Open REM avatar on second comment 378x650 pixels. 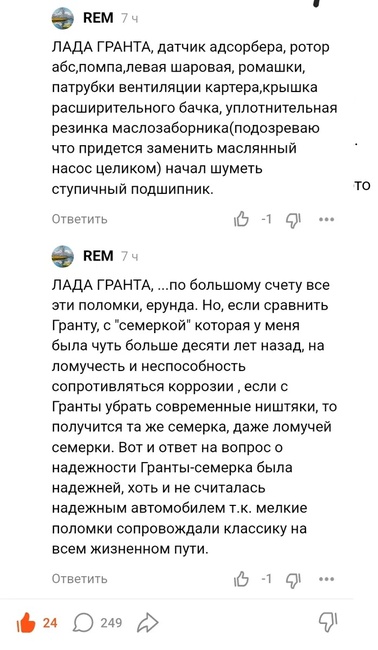[x=63, y=256]
